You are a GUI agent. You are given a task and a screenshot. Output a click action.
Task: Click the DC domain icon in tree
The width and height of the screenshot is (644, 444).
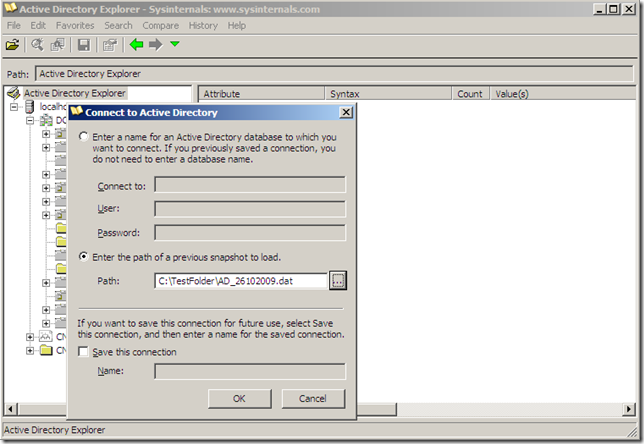46,120
